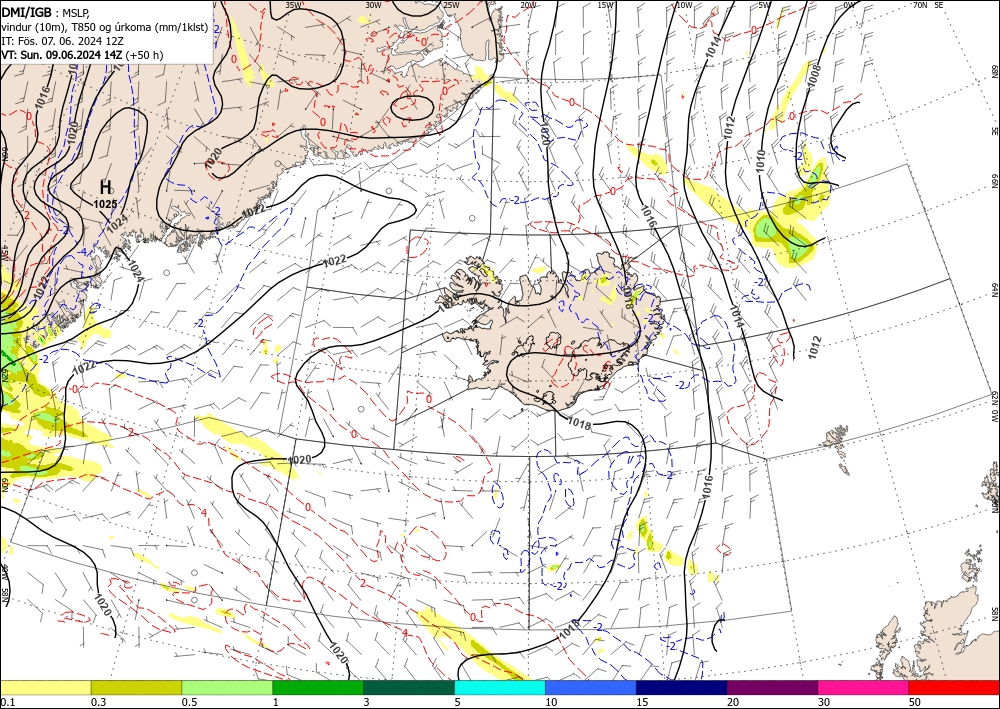Select the green 1 mm legend swatch
The height and width of the screenshot is (709, 1000).
pyautogui.click(x=318, y=687)
